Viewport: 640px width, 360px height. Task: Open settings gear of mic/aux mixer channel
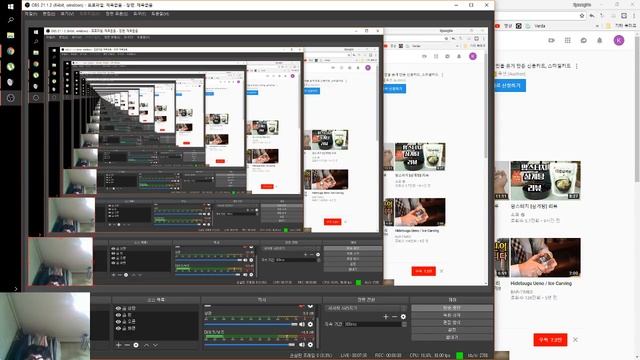point(310,344)
